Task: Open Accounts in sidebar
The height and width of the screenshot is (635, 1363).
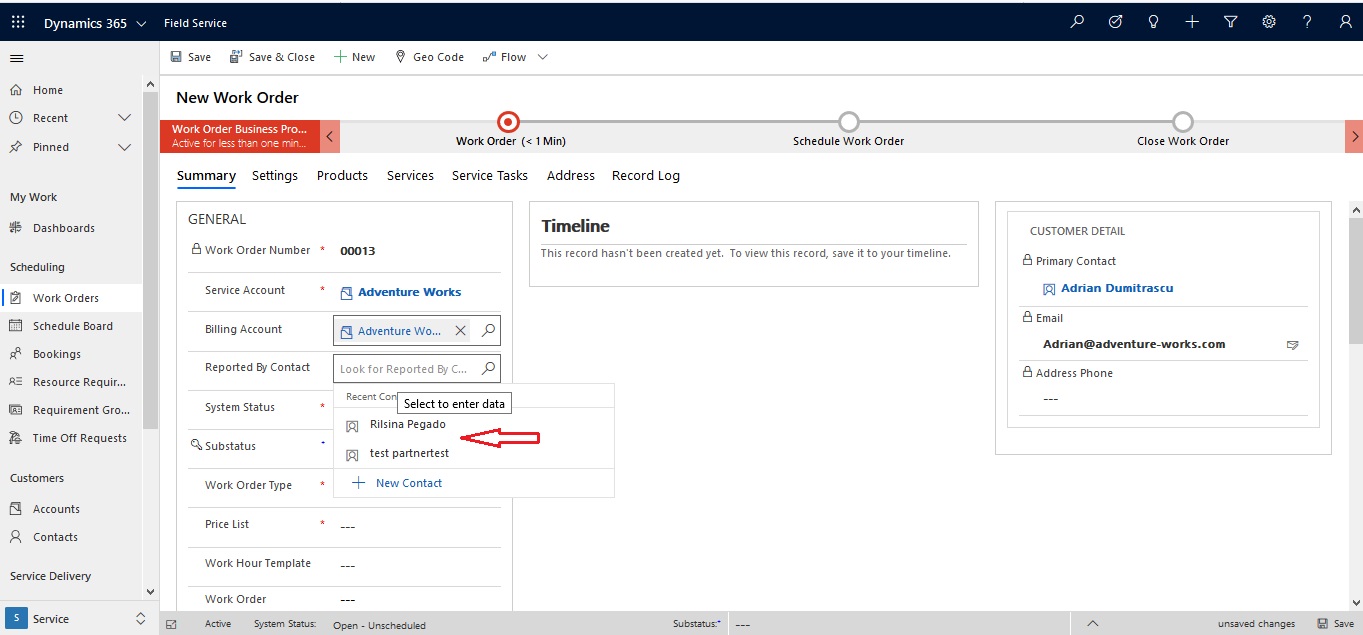Action: [56, 509]
